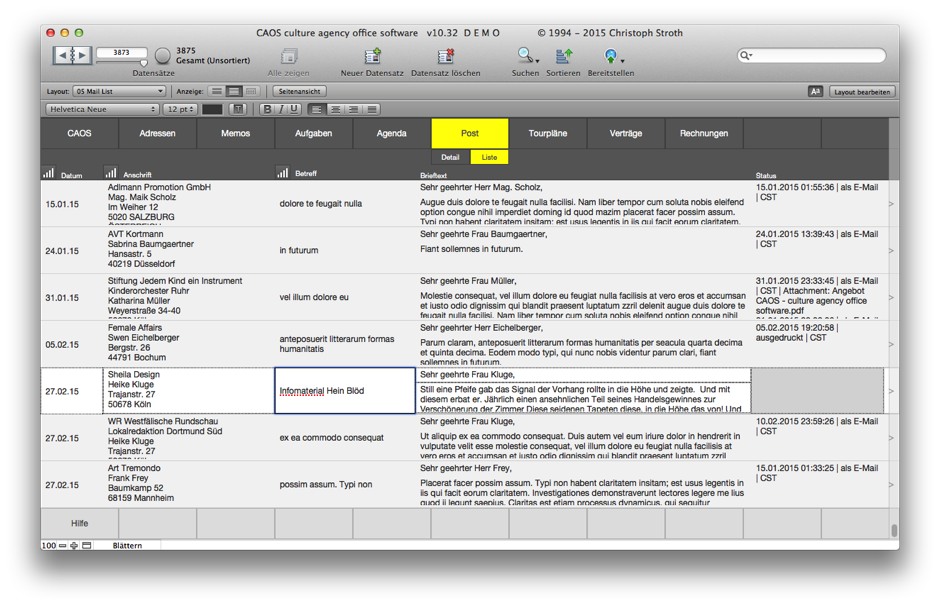Click the Layout bearbeiten button
This screenshot has width=940, height=606.
coord(862,92)
